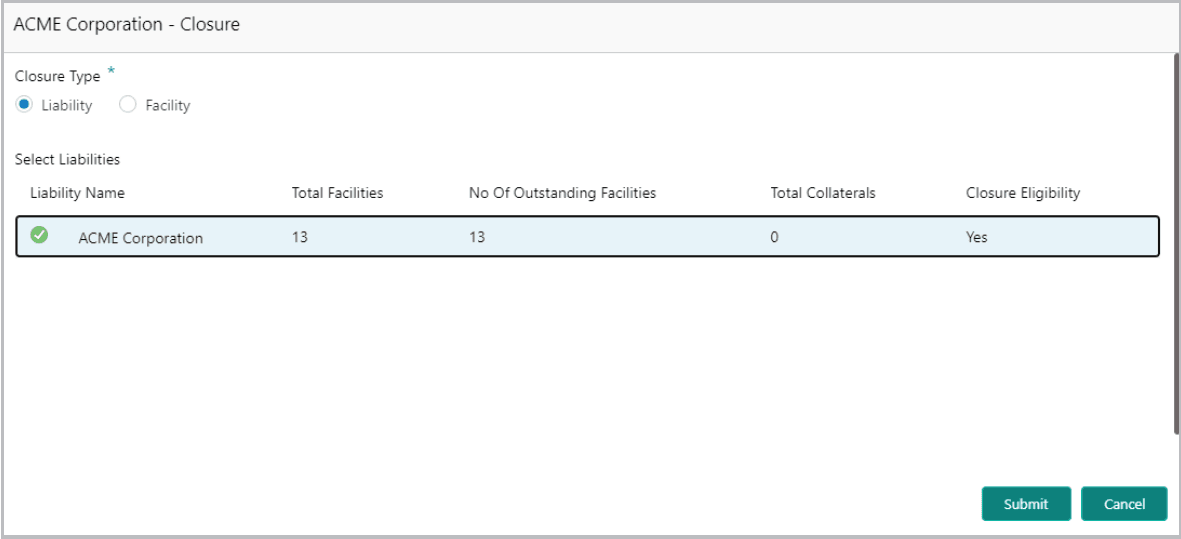Select the Facility closure type radio button
Viewport: 1181px width, 539px height.
(x=128, y=105)
